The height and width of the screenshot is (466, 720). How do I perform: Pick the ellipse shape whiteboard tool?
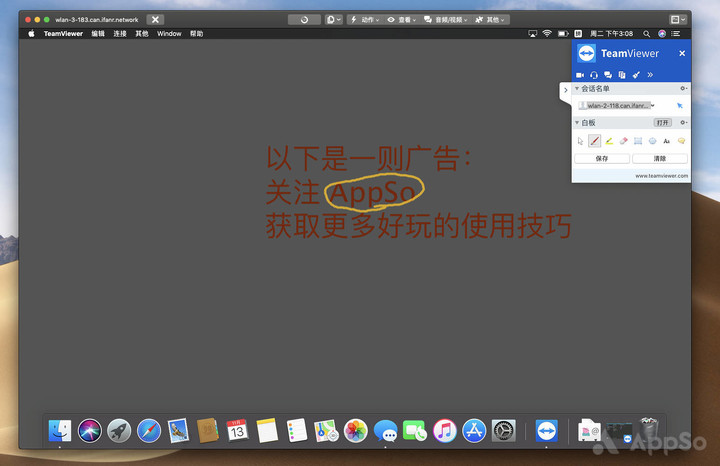click(652, 141)
